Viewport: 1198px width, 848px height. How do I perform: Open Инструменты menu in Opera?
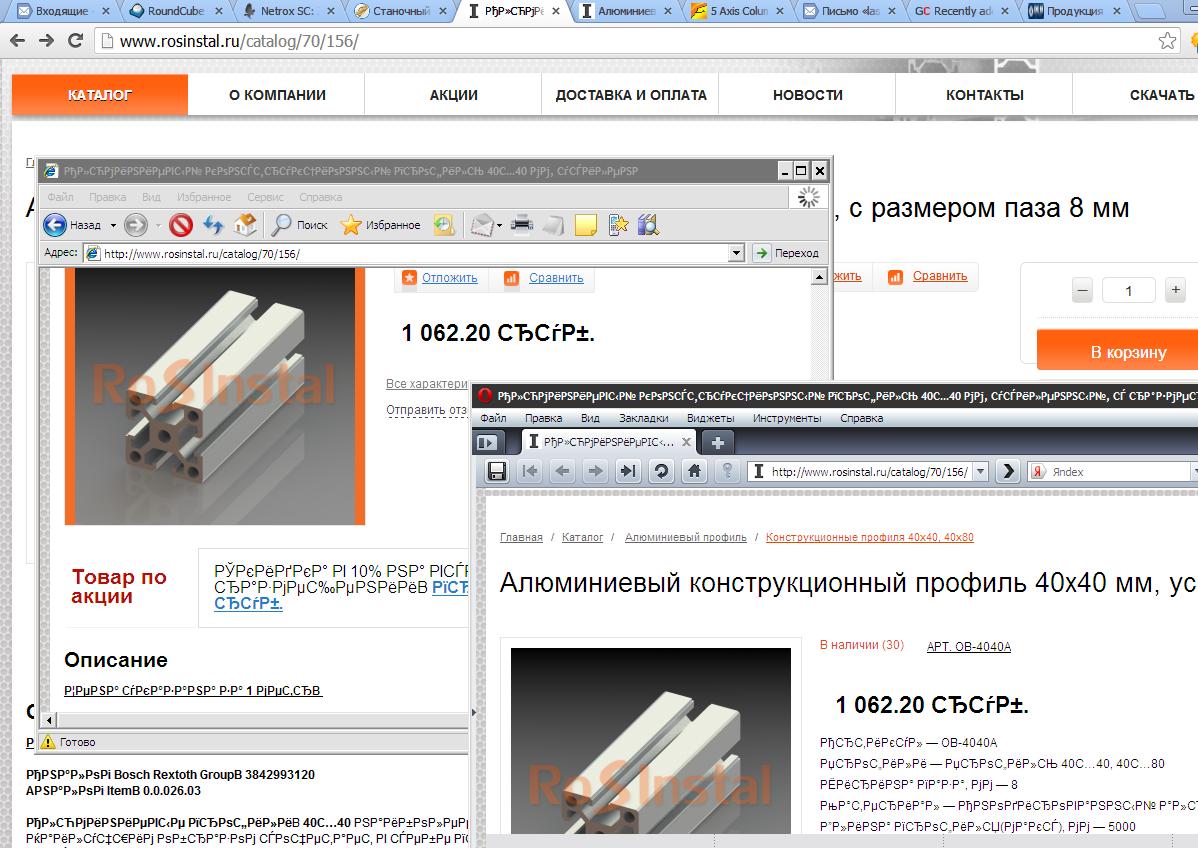pyautogui.click(x=787, y=418)
